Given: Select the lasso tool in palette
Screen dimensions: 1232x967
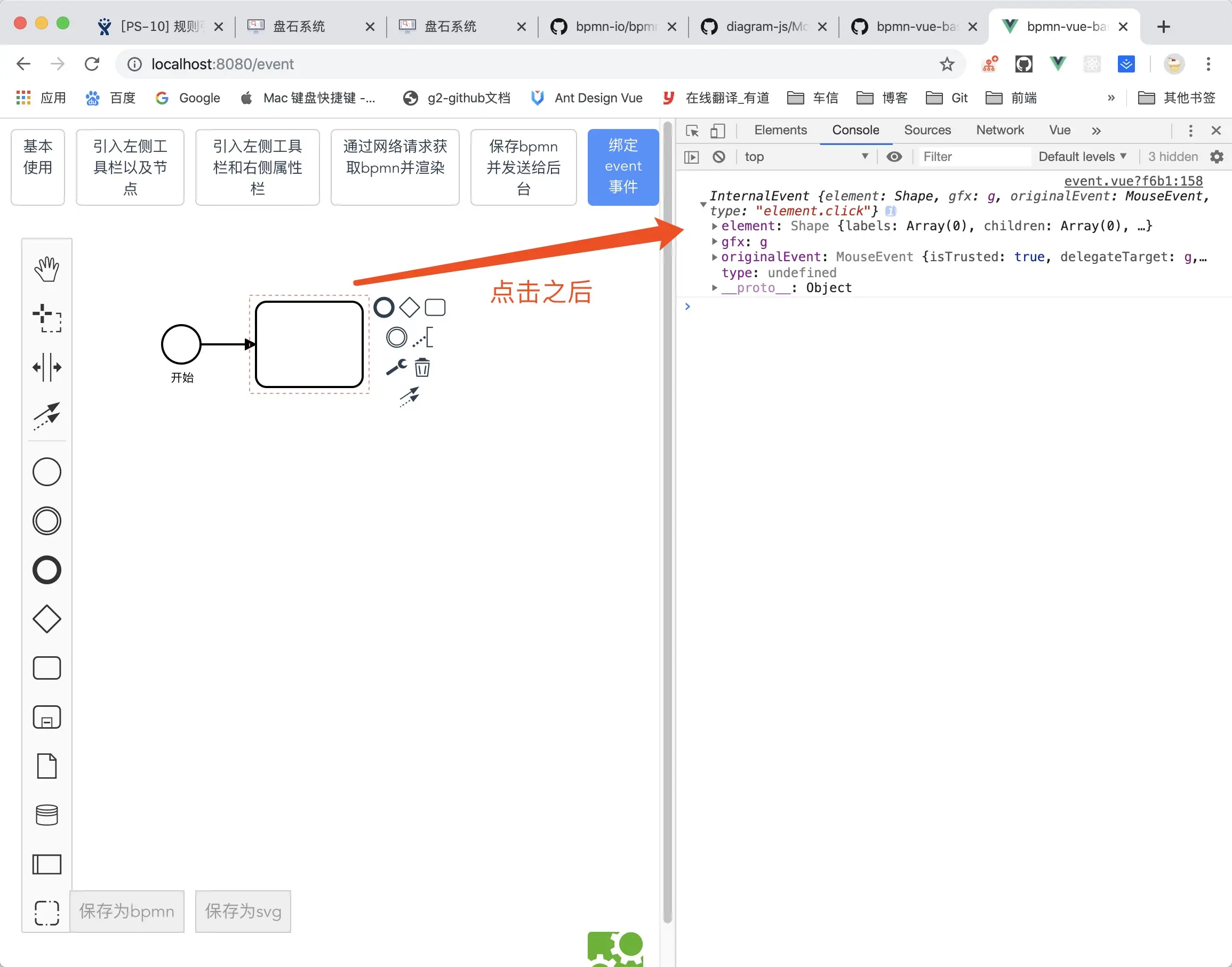Looking at the screenshot, I should click(46, 318).
